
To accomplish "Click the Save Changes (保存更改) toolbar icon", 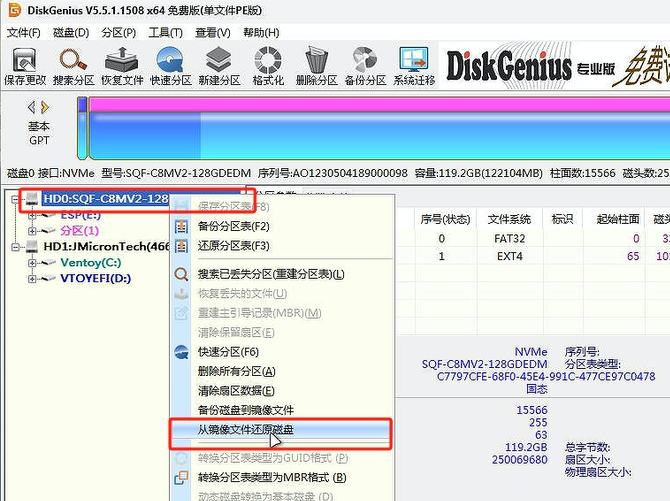I will (25, 66).
